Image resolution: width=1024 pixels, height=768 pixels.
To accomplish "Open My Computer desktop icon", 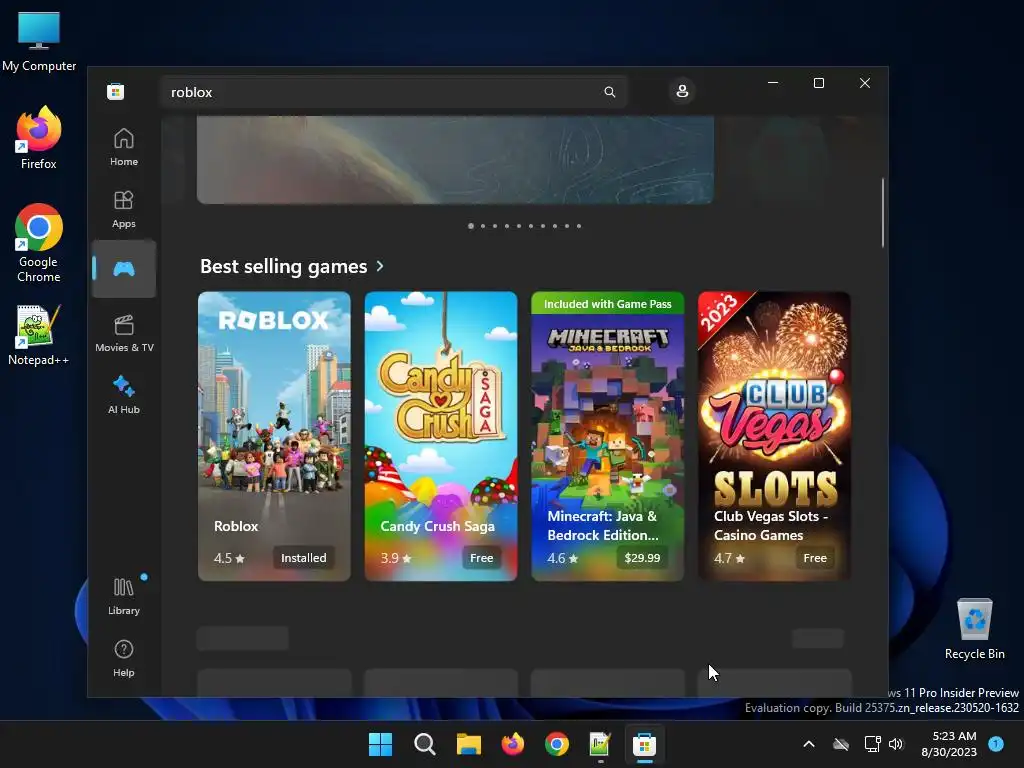I will point(39,42).
